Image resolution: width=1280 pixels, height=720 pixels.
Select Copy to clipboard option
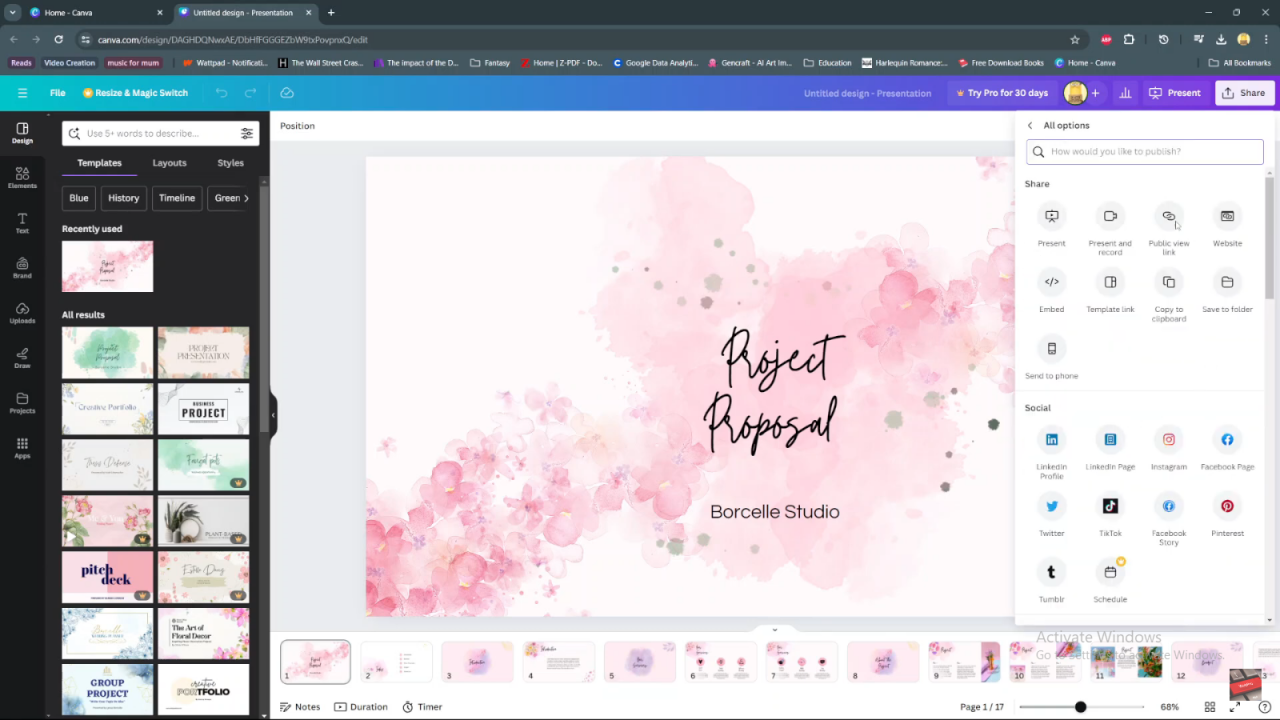pos(1169,296)
